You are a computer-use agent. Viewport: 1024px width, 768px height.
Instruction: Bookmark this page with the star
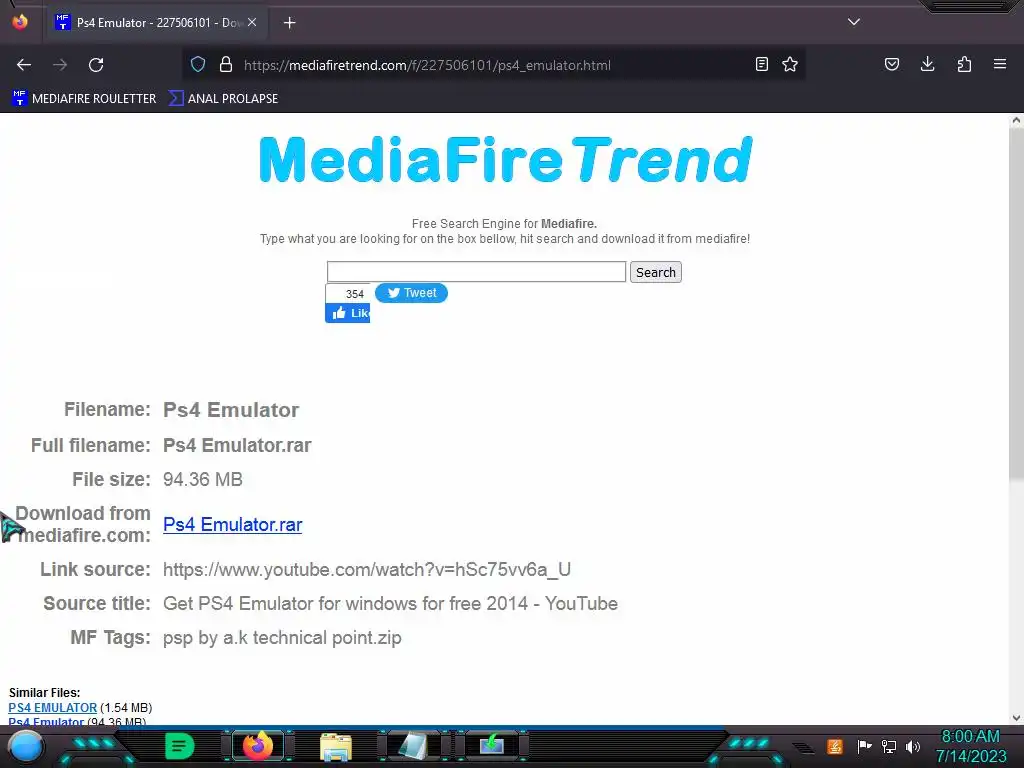tap(790, 64)
